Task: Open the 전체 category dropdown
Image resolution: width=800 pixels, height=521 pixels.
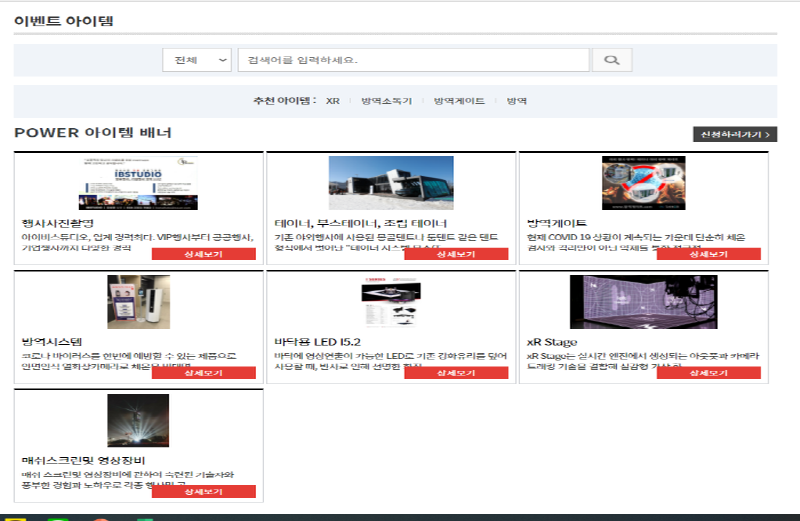Action: (197, 60)
